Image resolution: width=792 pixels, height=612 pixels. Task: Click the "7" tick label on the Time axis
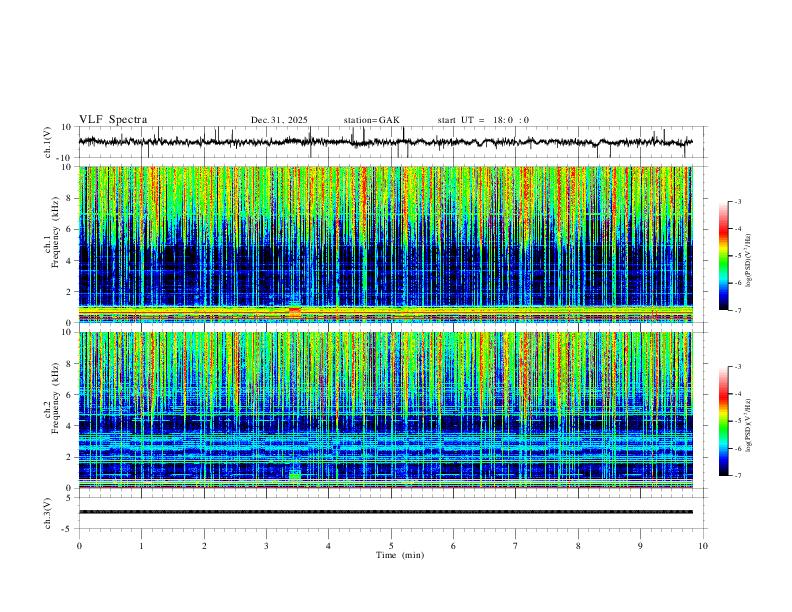(x=516, y=546)
